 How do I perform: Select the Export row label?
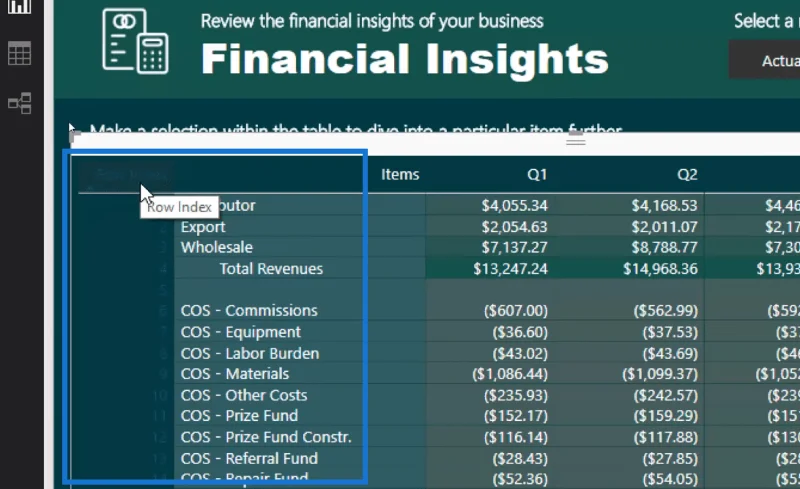pyautogui.click(x=203, y=227)
